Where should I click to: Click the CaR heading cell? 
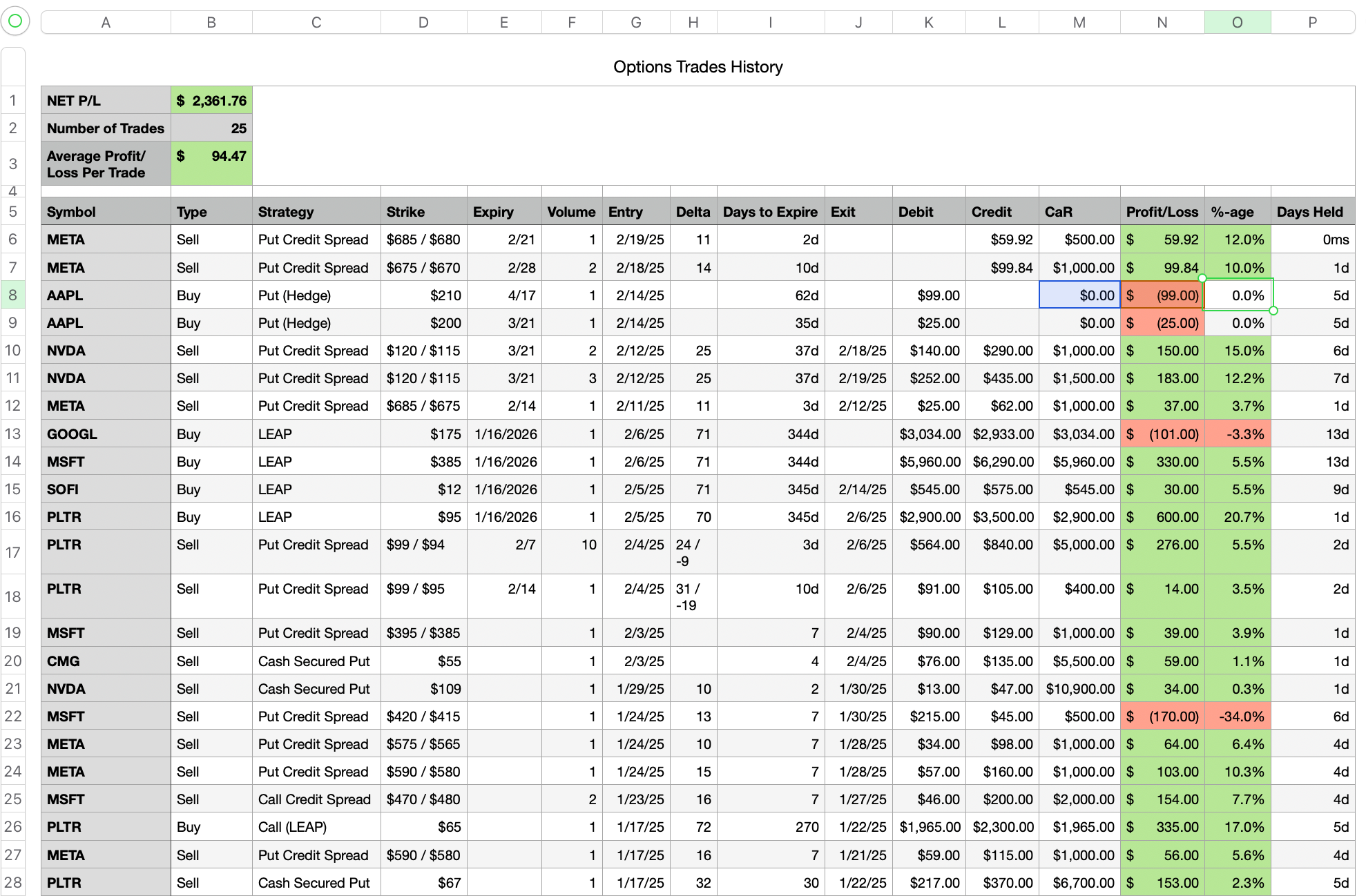pyautogui.click(x=1079, y=212)
